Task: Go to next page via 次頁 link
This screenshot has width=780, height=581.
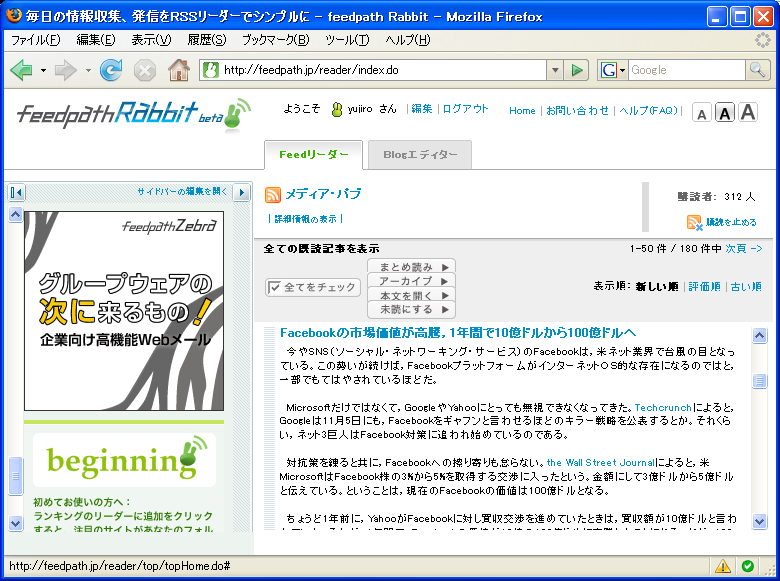Action: coord(743,248)
